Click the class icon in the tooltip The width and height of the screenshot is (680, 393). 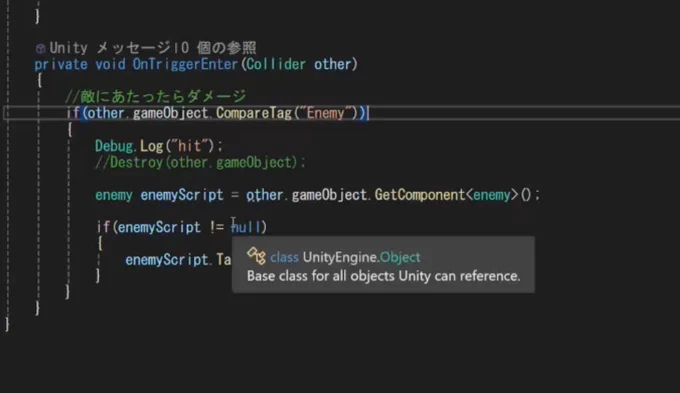[256, 256]
